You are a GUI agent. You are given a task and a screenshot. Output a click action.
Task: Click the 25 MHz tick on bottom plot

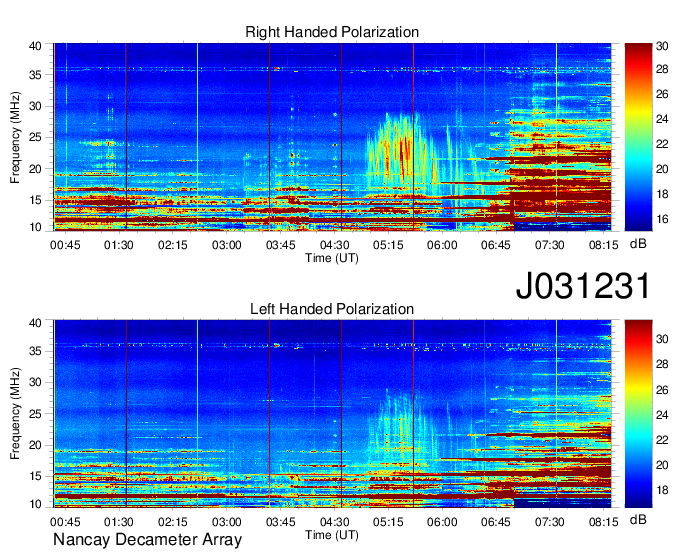tap(35, 414)
